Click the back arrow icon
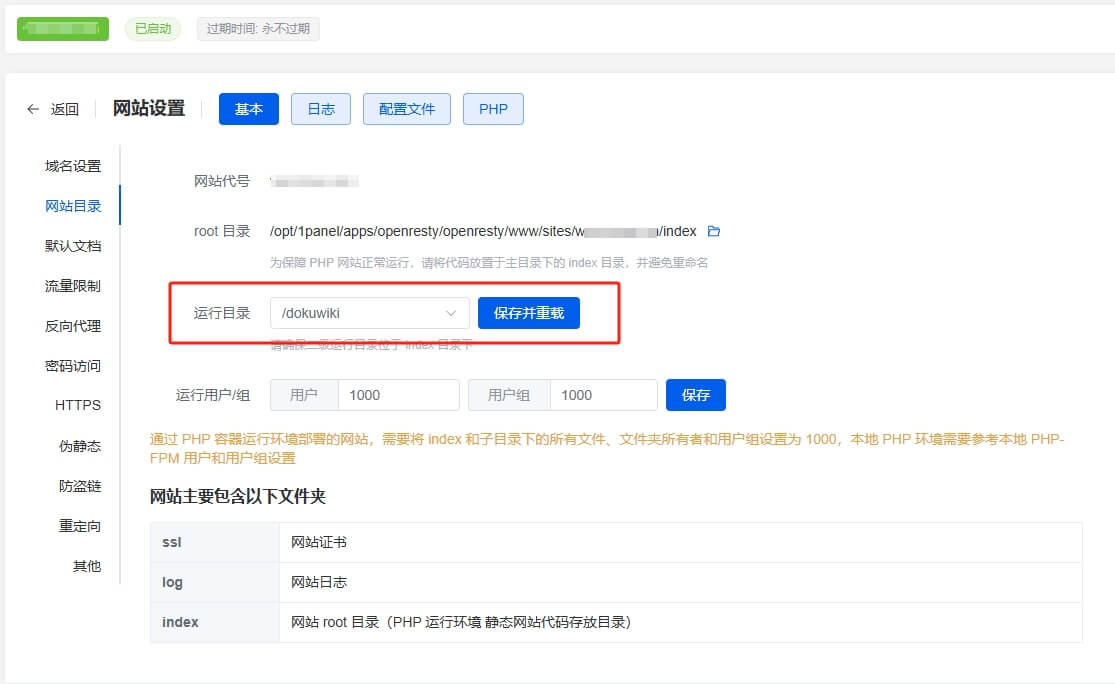Viewport: 1115px width, 684px height. [x=34, y=109]
